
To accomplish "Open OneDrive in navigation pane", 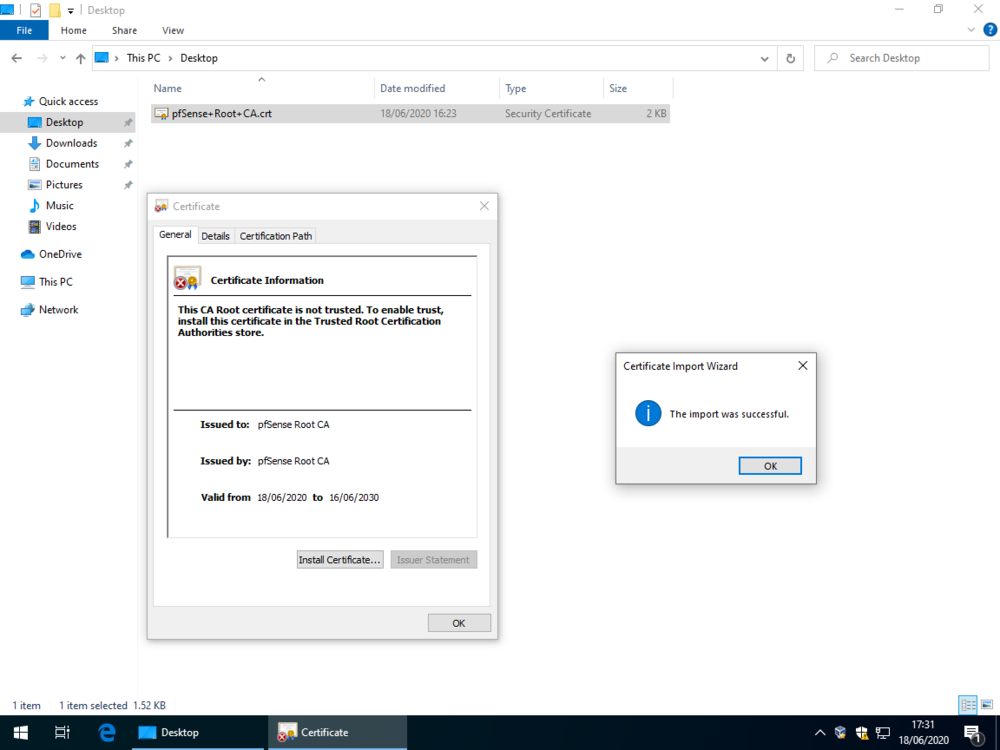I will click(x=60, y=254).
